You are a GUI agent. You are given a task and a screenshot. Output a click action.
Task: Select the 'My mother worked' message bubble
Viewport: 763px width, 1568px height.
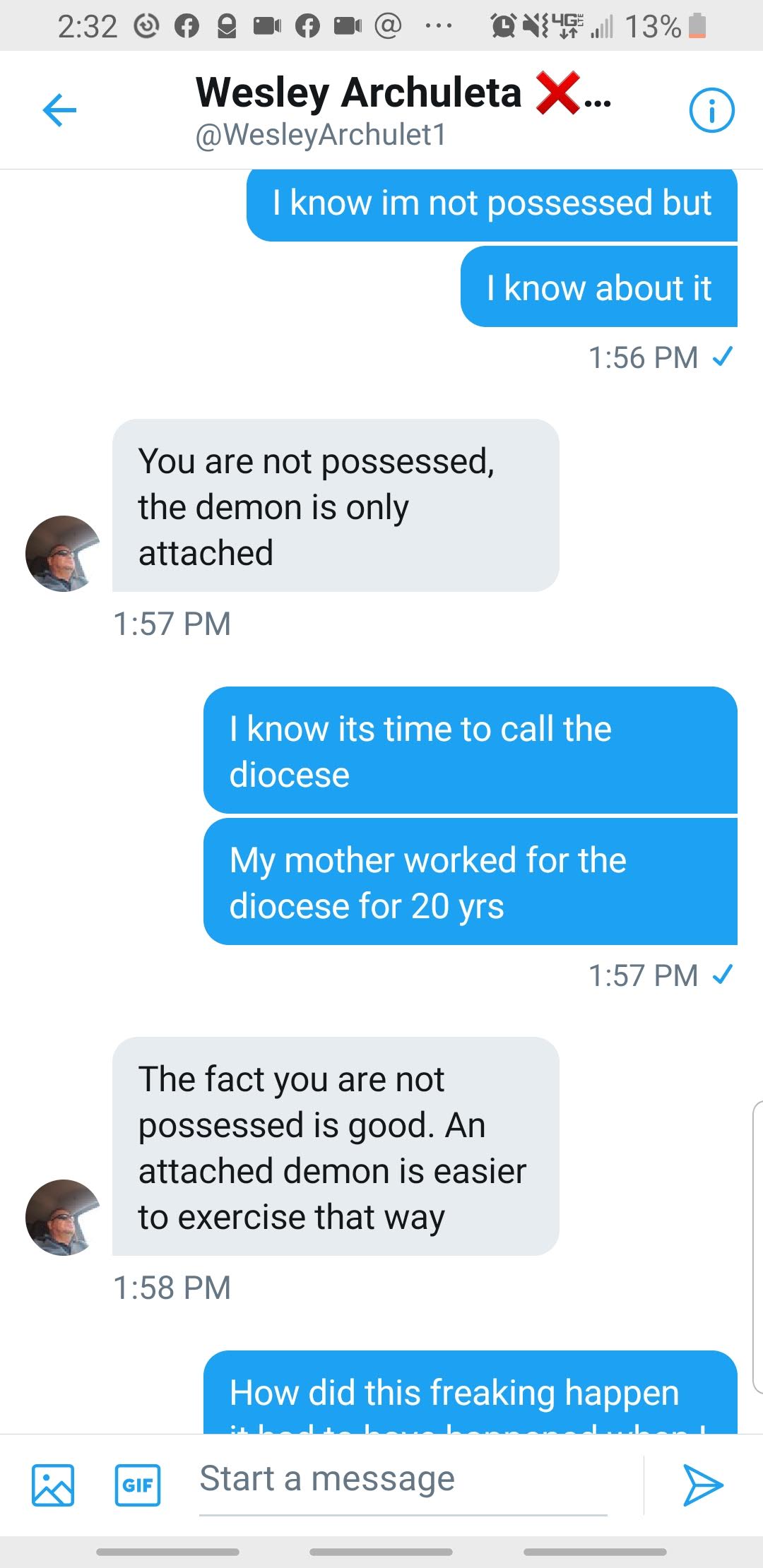(x=470, y=882)
